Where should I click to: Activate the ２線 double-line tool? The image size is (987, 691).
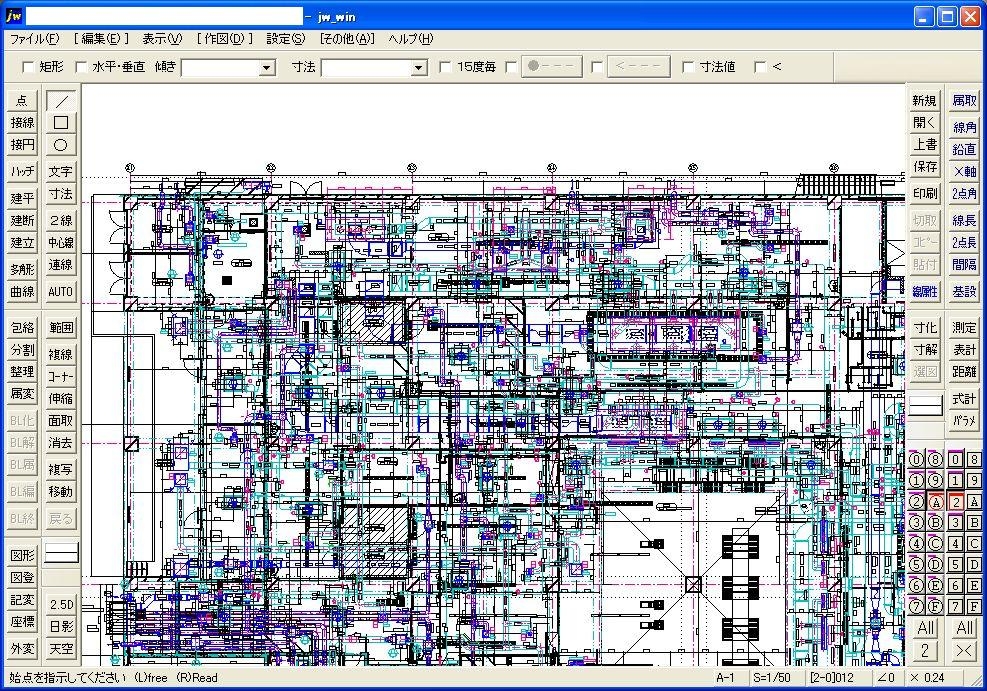[61, 220]
